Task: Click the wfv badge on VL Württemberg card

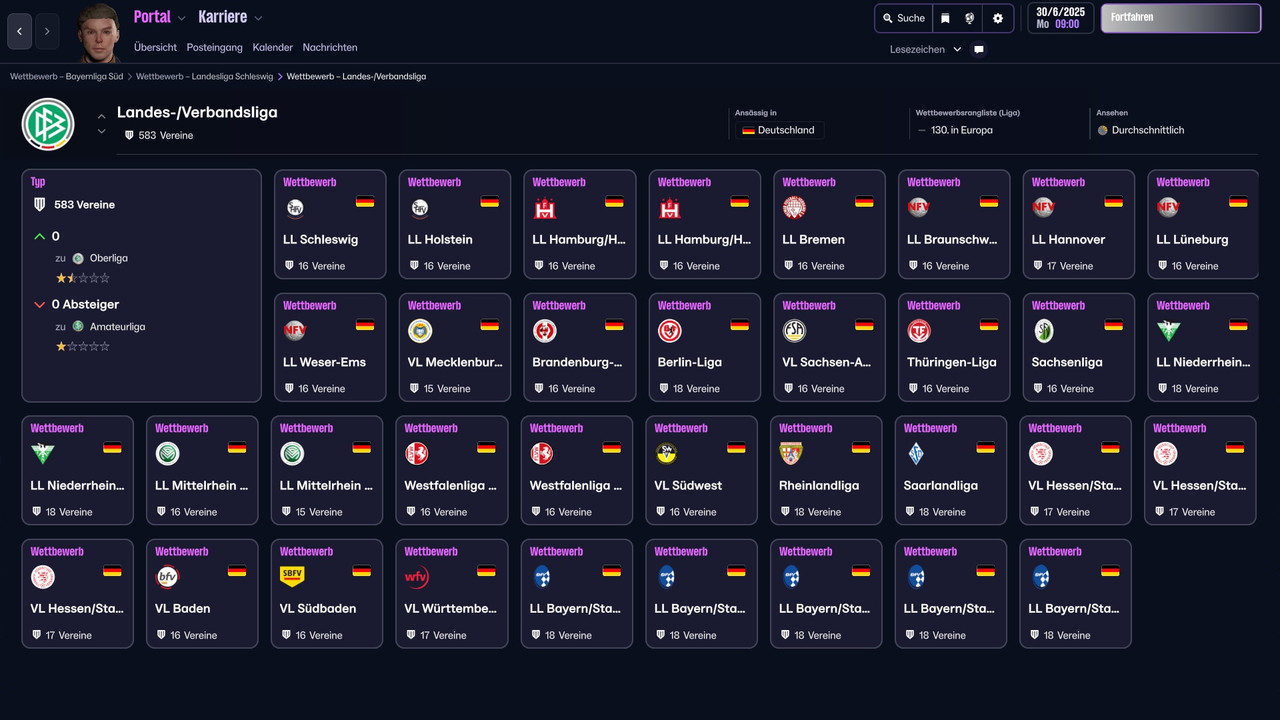Action: coord(417,577)
